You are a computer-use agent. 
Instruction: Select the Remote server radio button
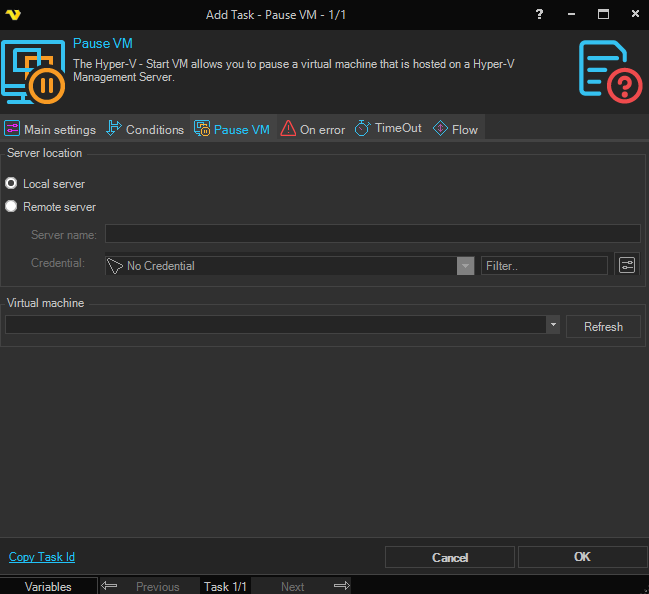point(12,207)
